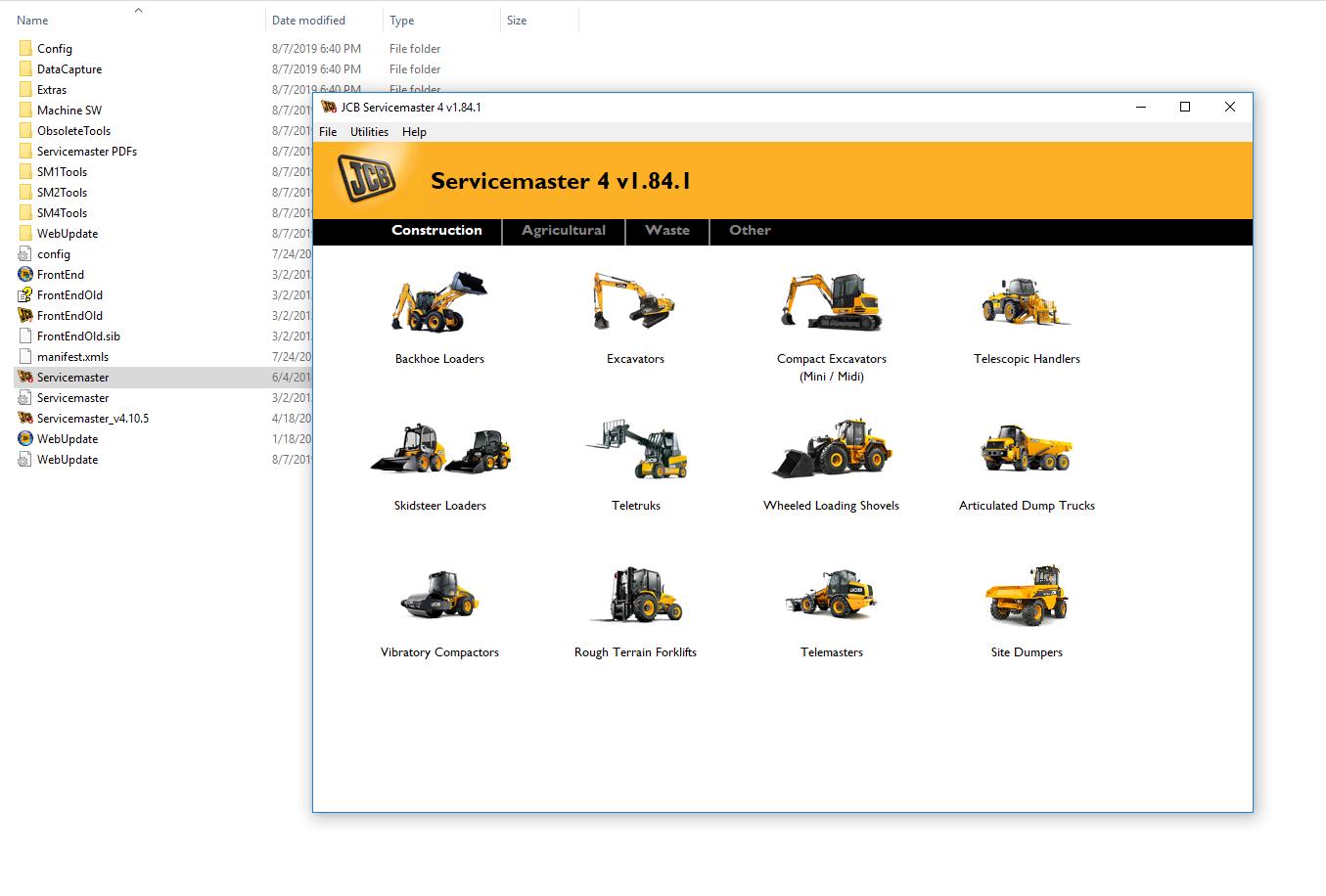Switch to the Other tab
1326x896 pixels.
point(750,230)
